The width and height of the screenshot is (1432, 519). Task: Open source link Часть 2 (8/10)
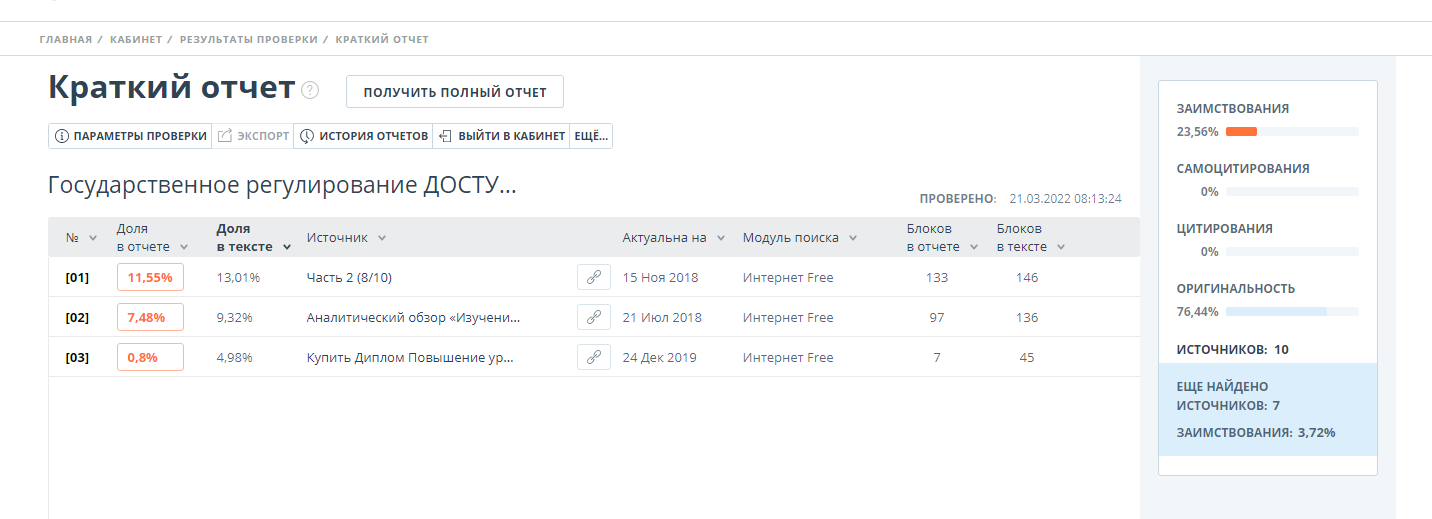355,277
